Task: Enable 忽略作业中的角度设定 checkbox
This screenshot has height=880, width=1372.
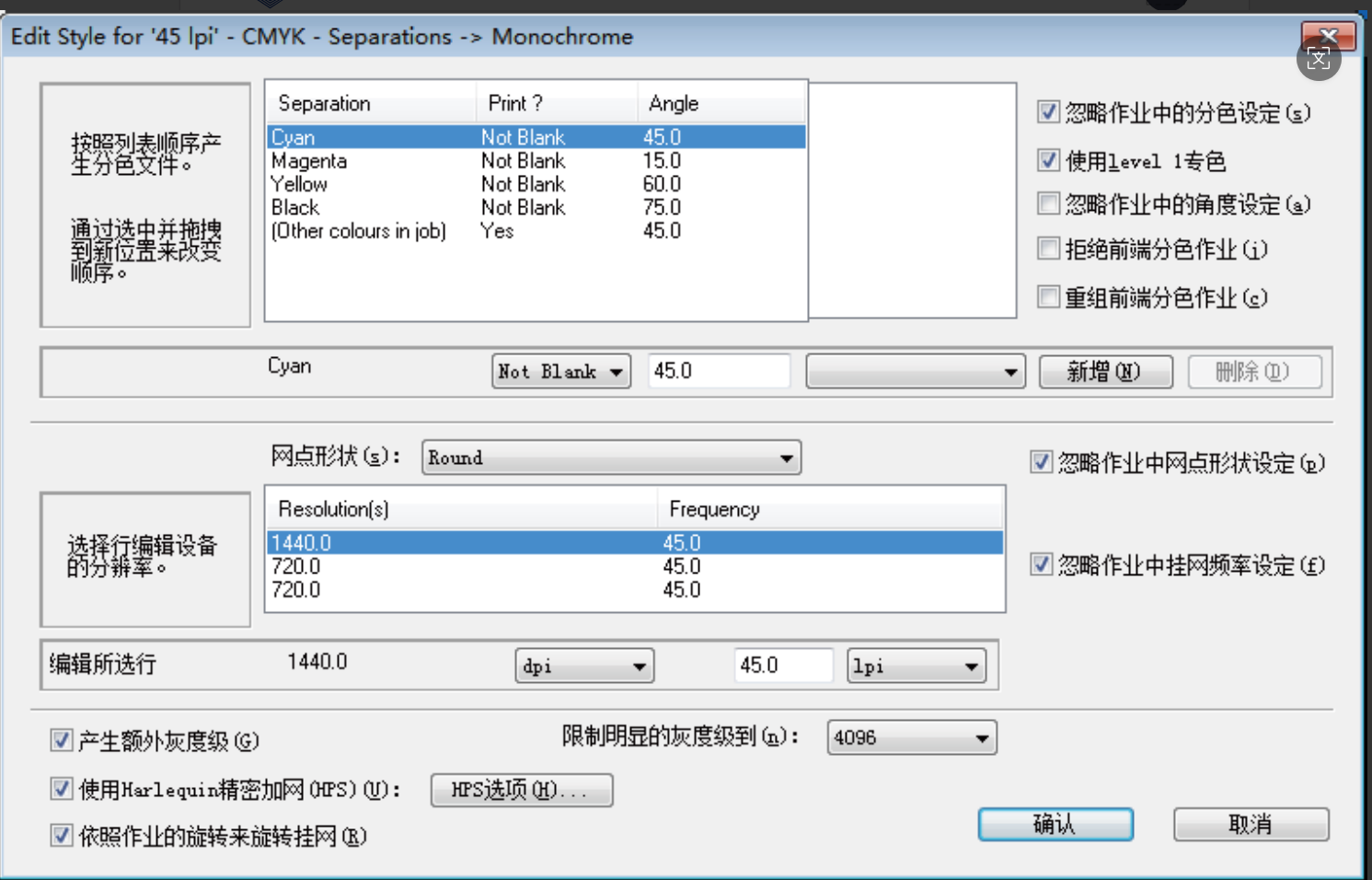Action: tap(1048, 203)
